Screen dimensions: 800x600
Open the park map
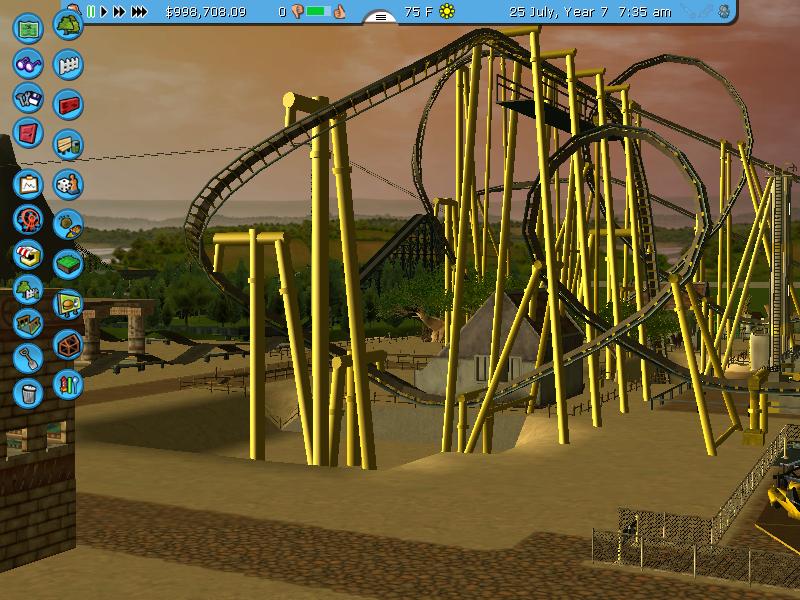[x=28, y=29]
